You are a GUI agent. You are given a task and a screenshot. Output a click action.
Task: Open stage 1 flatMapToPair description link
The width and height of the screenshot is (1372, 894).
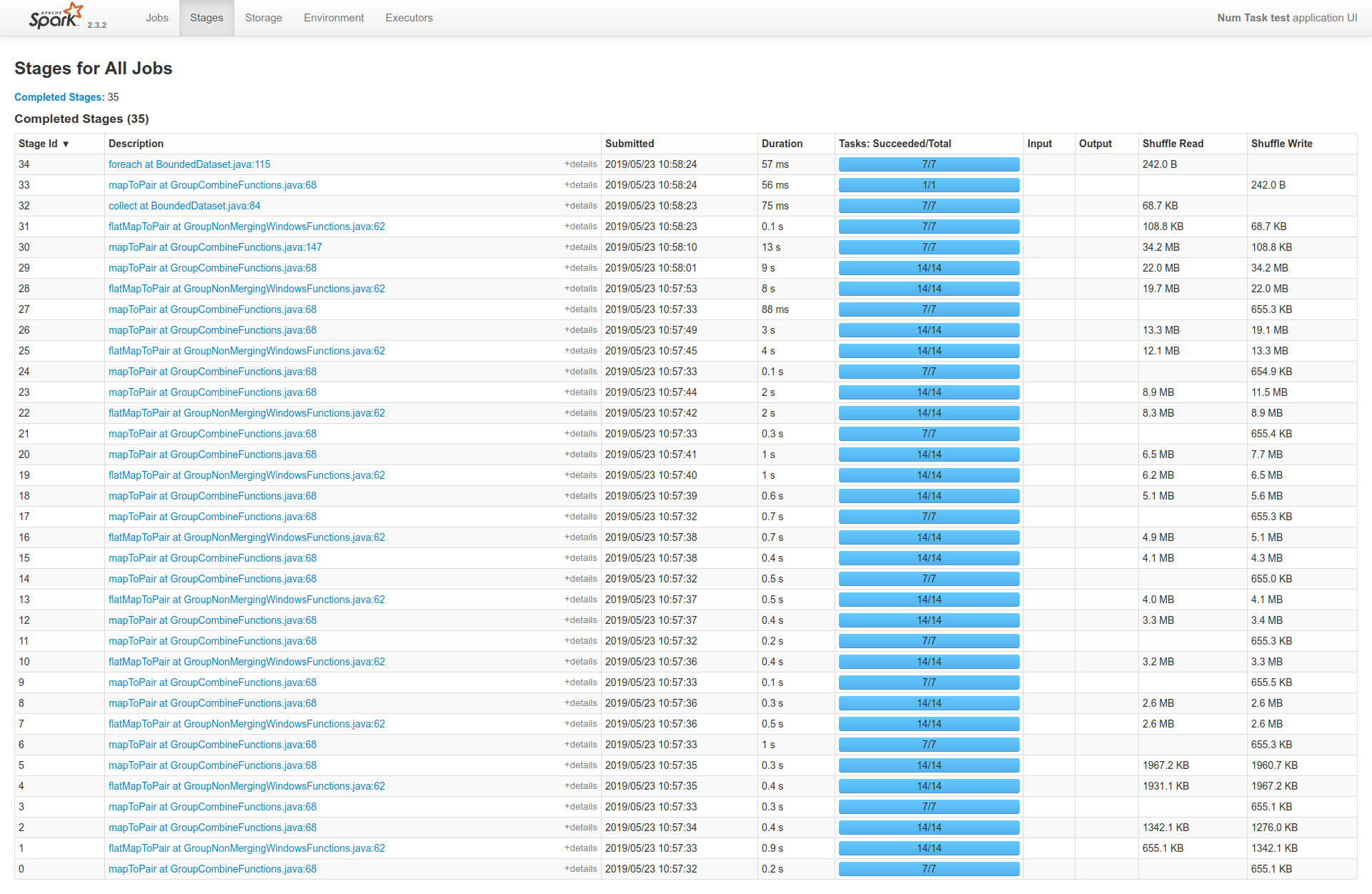[x=247, y=848]
